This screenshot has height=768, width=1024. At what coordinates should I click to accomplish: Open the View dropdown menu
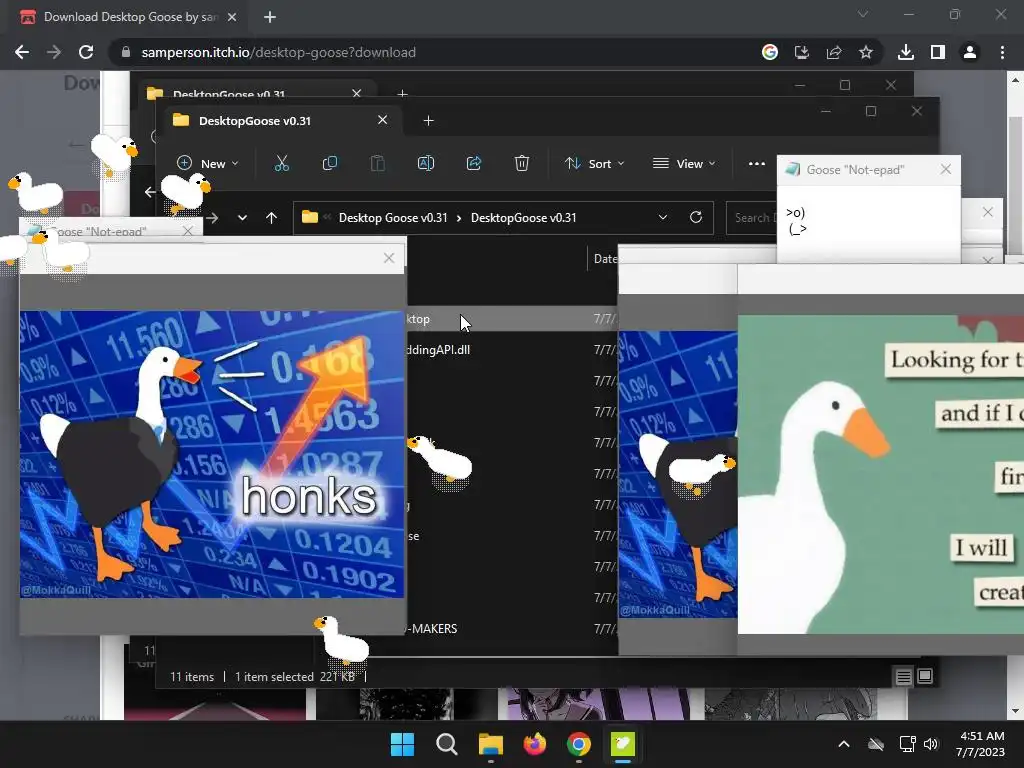[684, 163]
